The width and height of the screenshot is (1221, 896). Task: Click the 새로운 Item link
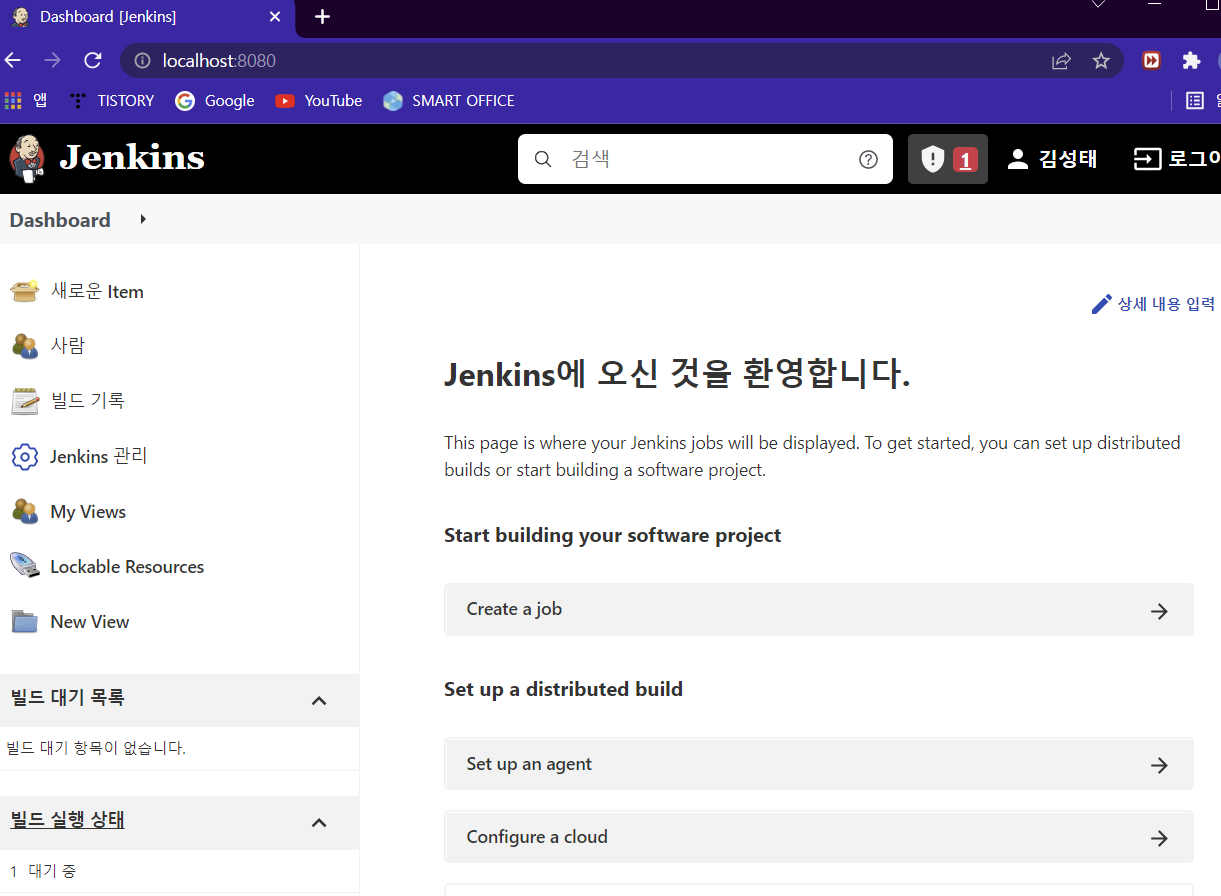97,292
